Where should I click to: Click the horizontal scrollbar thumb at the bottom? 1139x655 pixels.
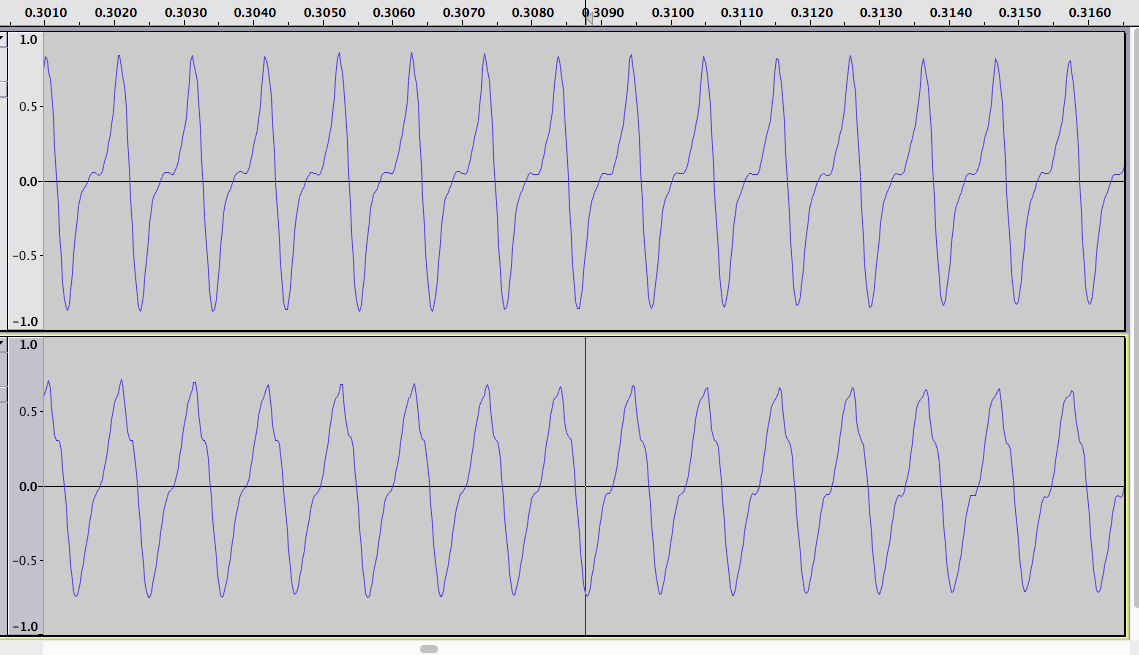point(429,648)
